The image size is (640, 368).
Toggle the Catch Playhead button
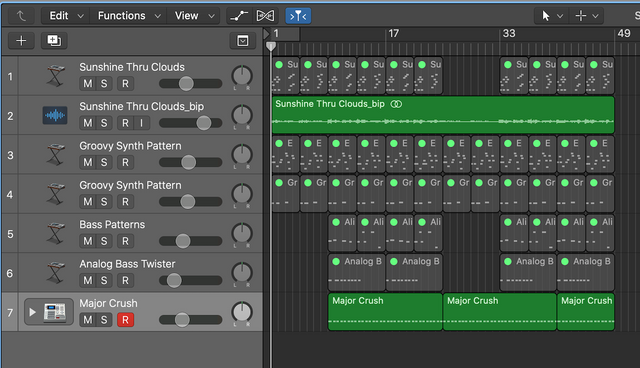[x=298, y=16]
